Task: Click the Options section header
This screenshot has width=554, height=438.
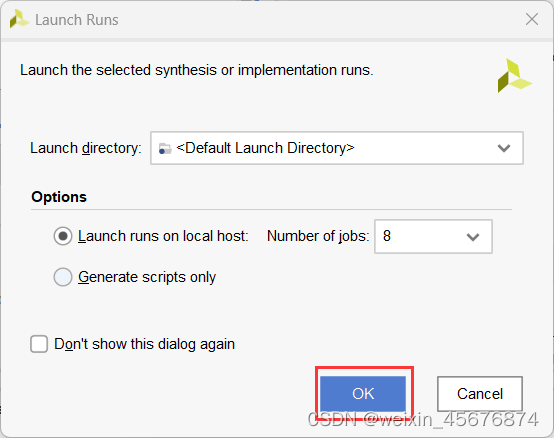Action: pyautogui.click(x=59, y=197)
